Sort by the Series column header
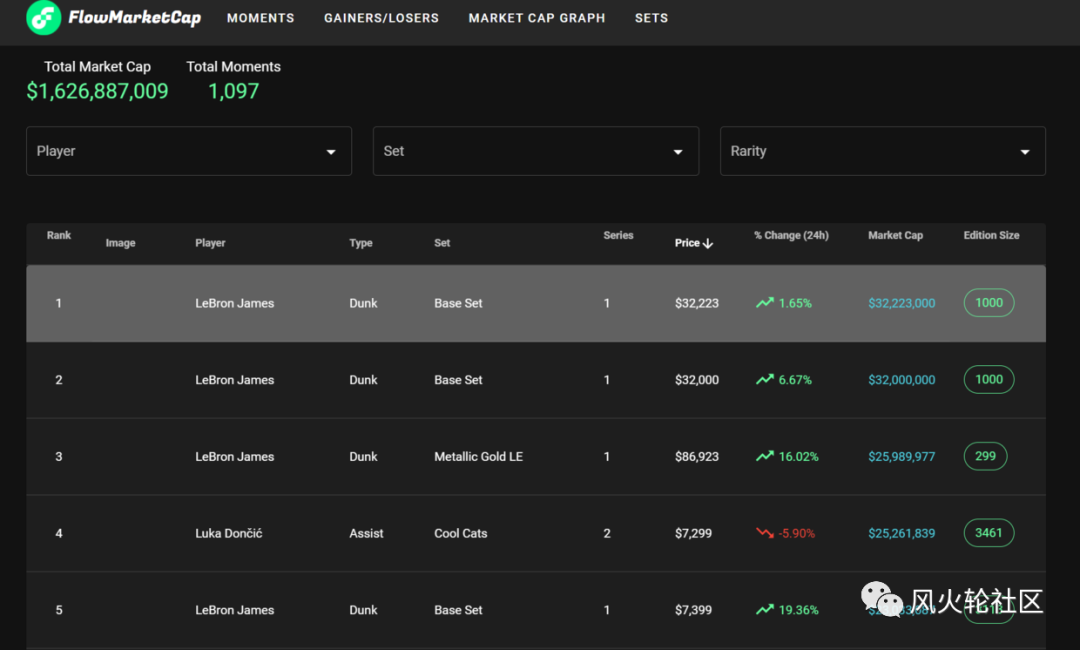 click(619, 235)
